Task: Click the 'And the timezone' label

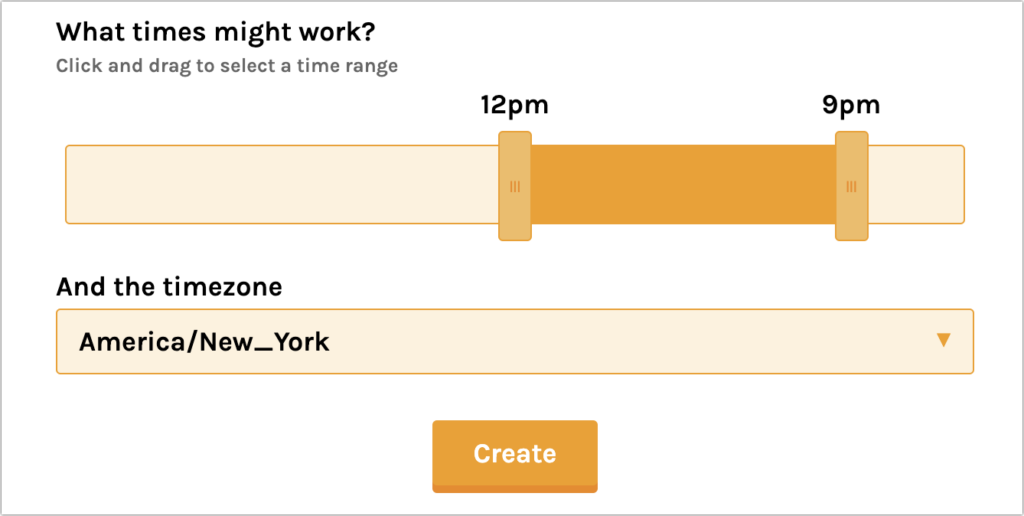Action: click(169, 286)
